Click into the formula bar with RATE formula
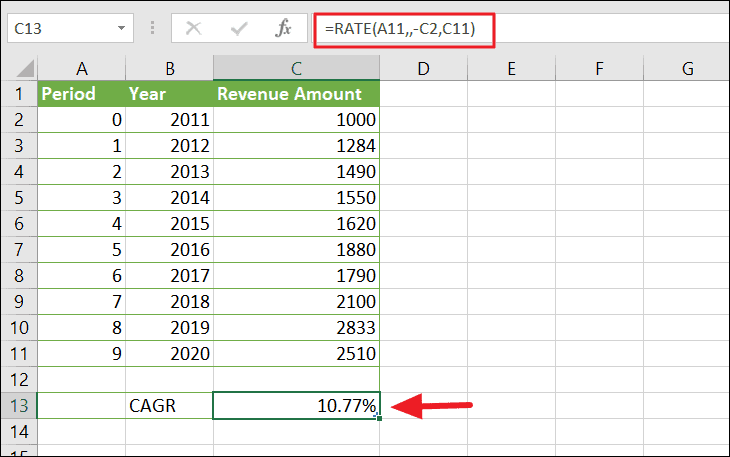The image size is (730, 457). click(520, 28)
